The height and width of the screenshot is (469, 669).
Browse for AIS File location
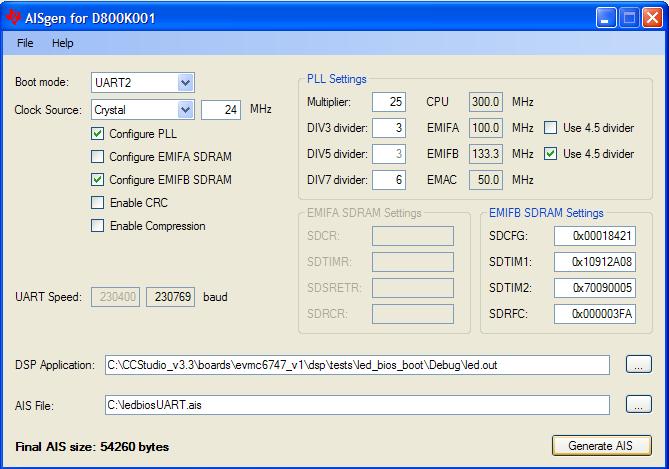pos(639,404)
